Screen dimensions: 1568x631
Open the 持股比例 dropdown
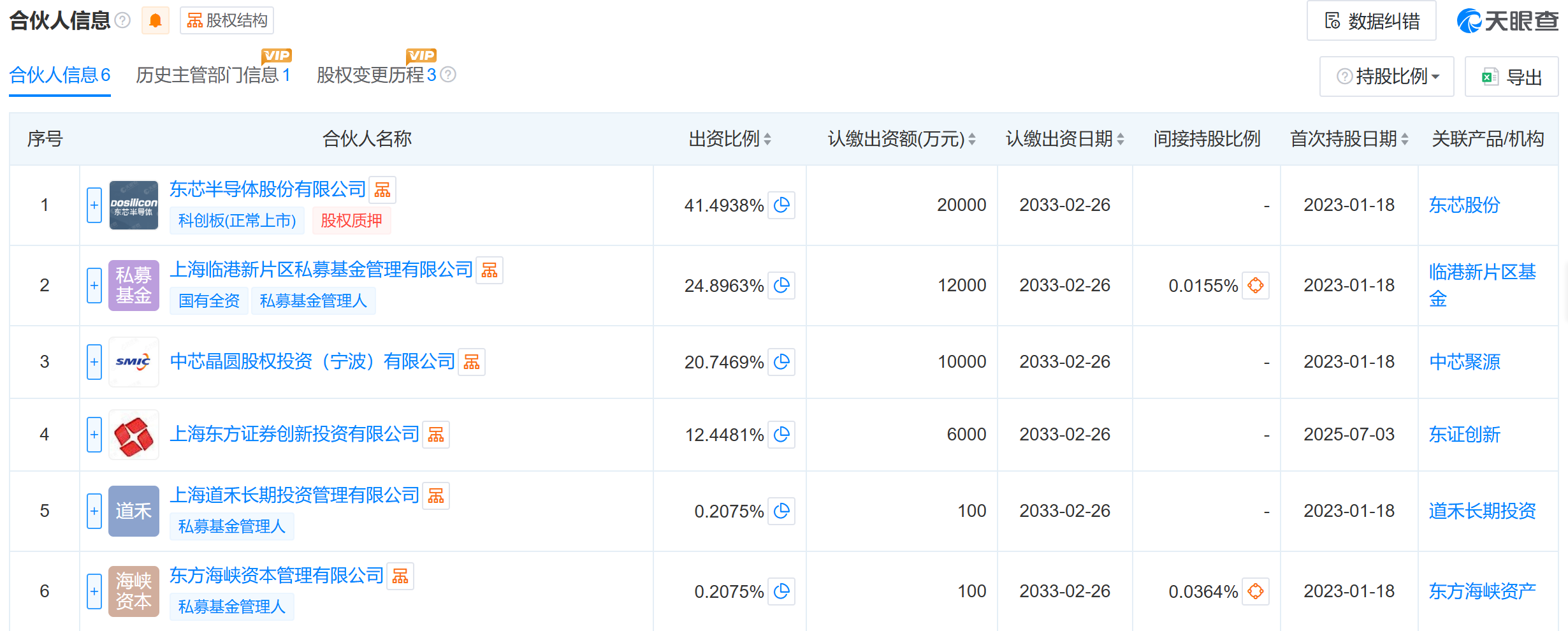coord(1386,76)
